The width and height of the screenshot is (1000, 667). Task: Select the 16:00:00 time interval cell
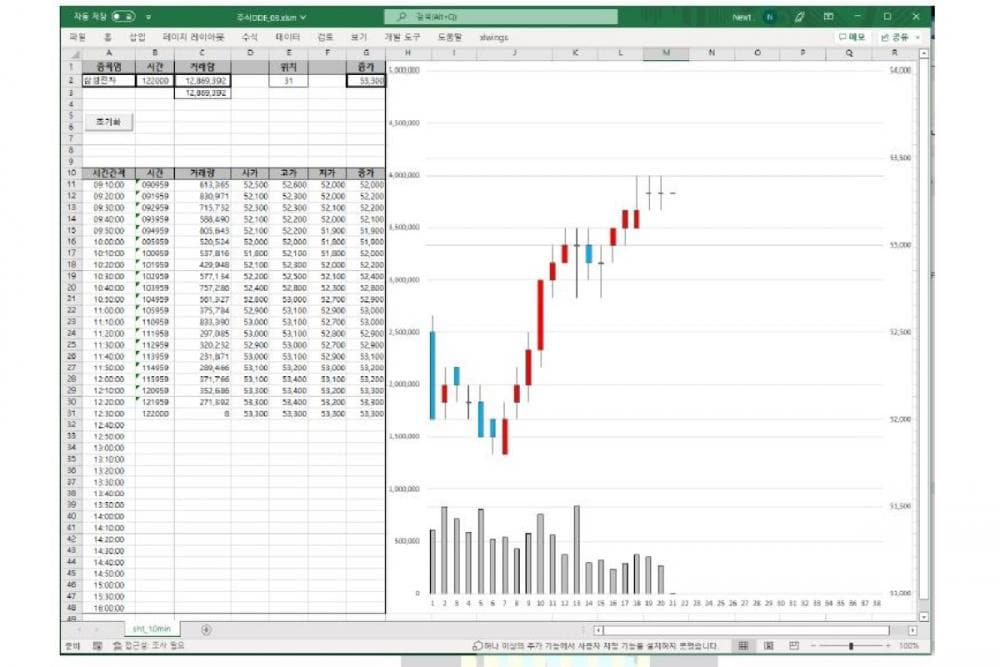[109, 608]
